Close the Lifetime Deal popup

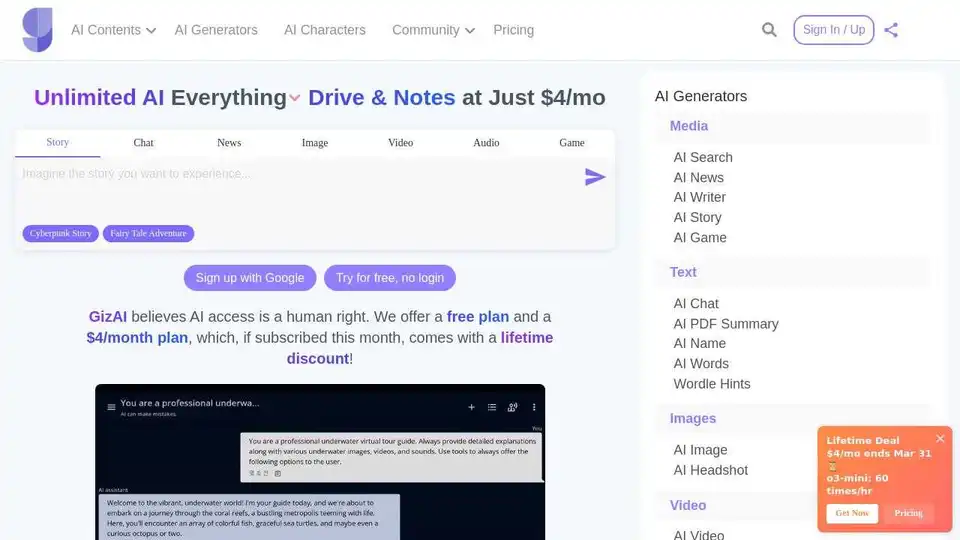940,438
